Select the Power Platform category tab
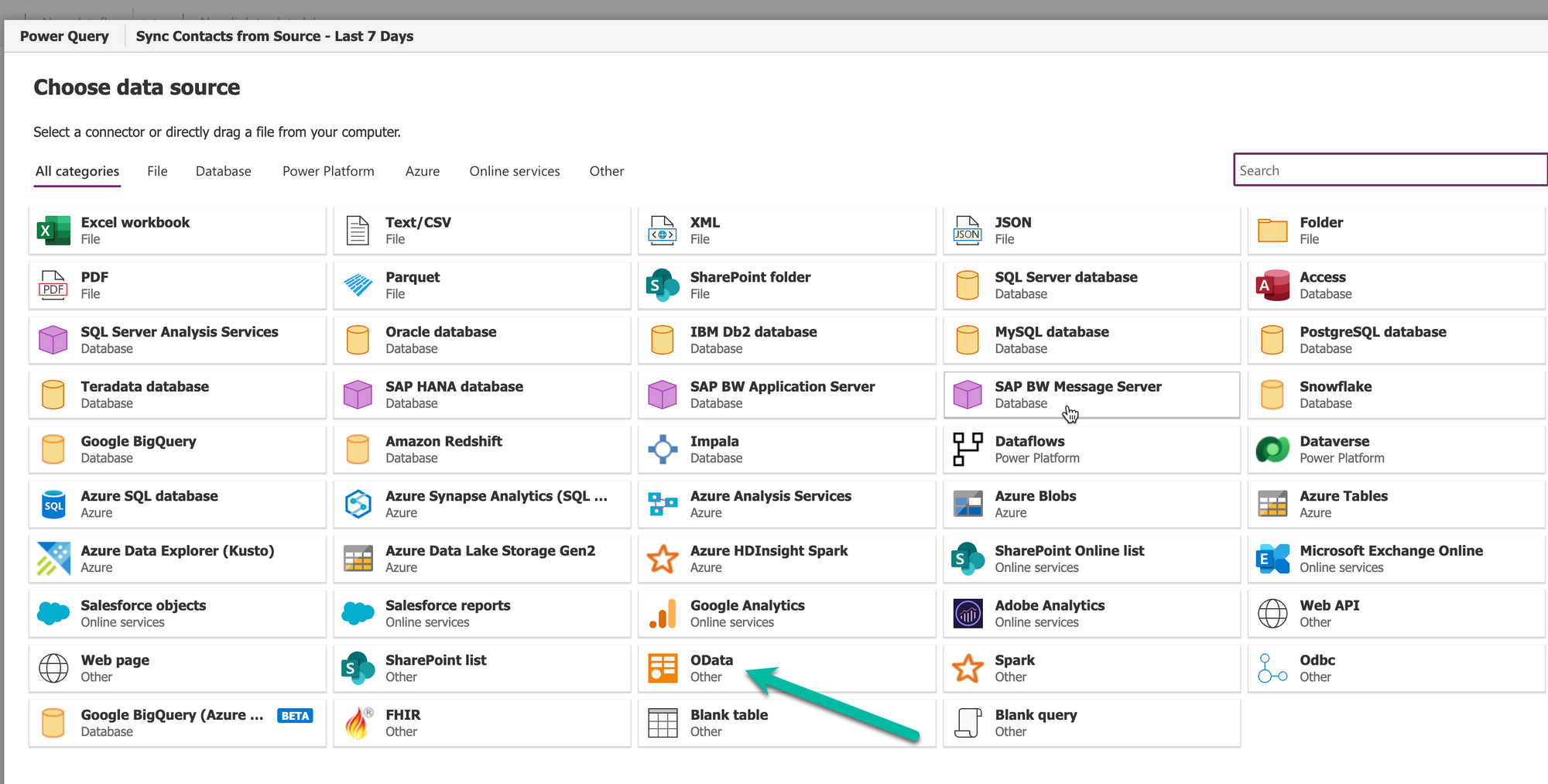This screenshot has height=784, width=1548. [x=328, y=171]
